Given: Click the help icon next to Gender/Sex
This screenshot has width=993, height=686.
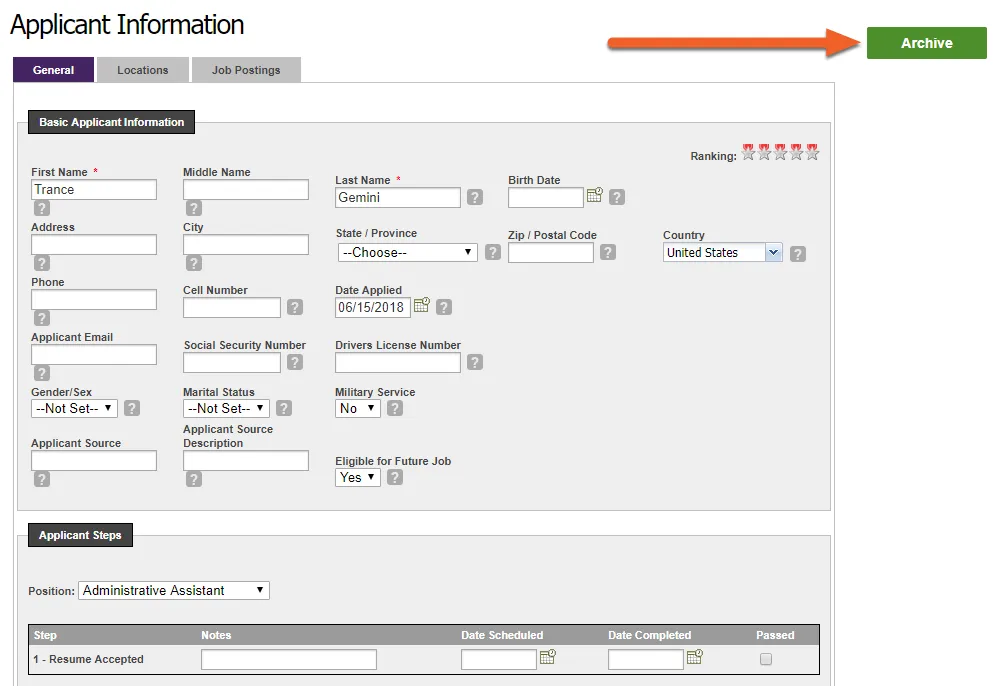Looking at the screenshot, I should 132,408.
